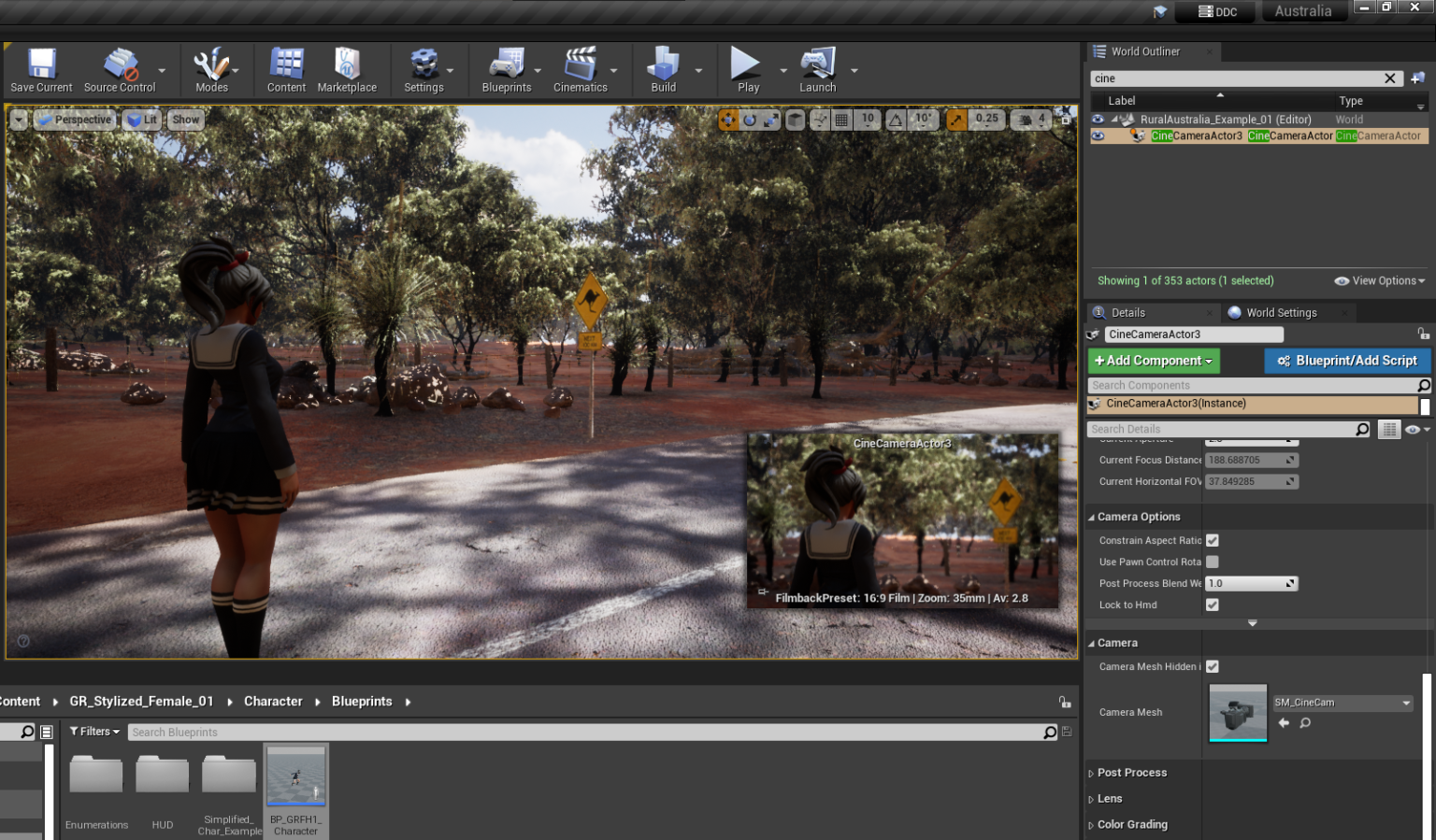Toggle grid snapping in the viewport toolbar

[840, 120]
